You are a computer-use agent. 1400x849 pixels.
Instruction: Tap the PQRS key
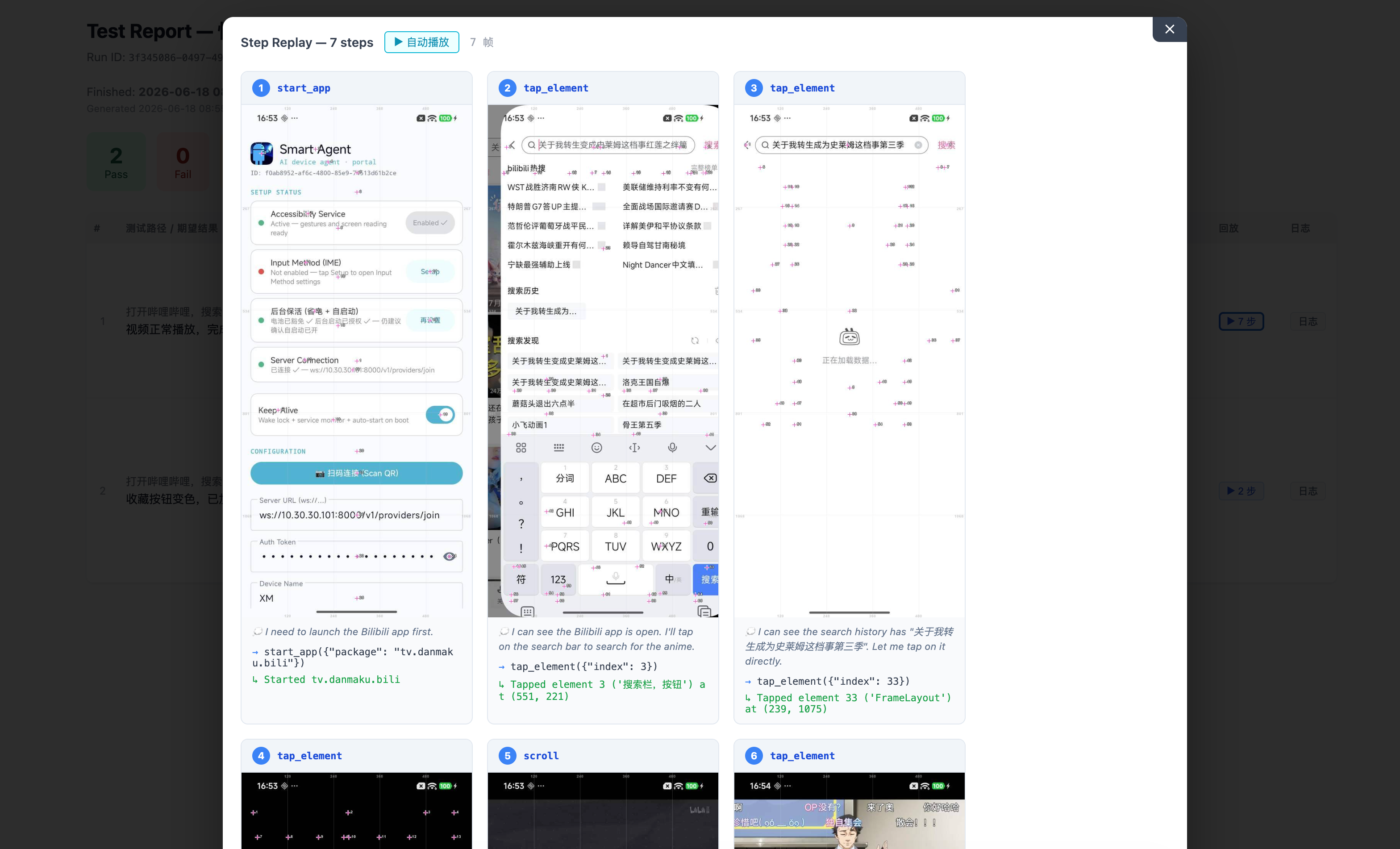pyautogui.click(x=565, y=546)
